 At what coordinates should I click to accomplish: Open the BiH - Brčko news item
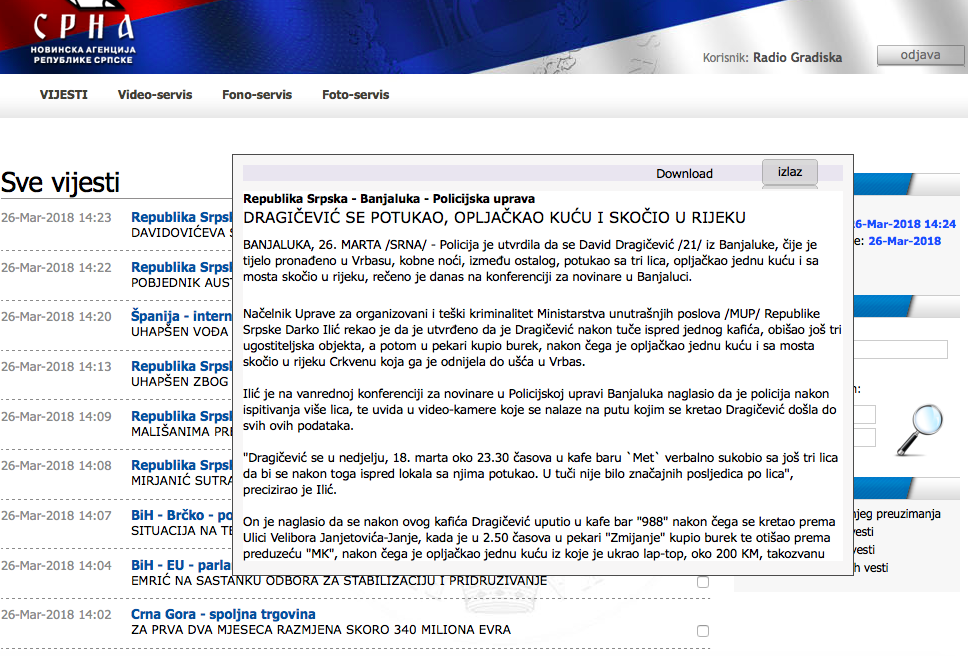point(180,516)
